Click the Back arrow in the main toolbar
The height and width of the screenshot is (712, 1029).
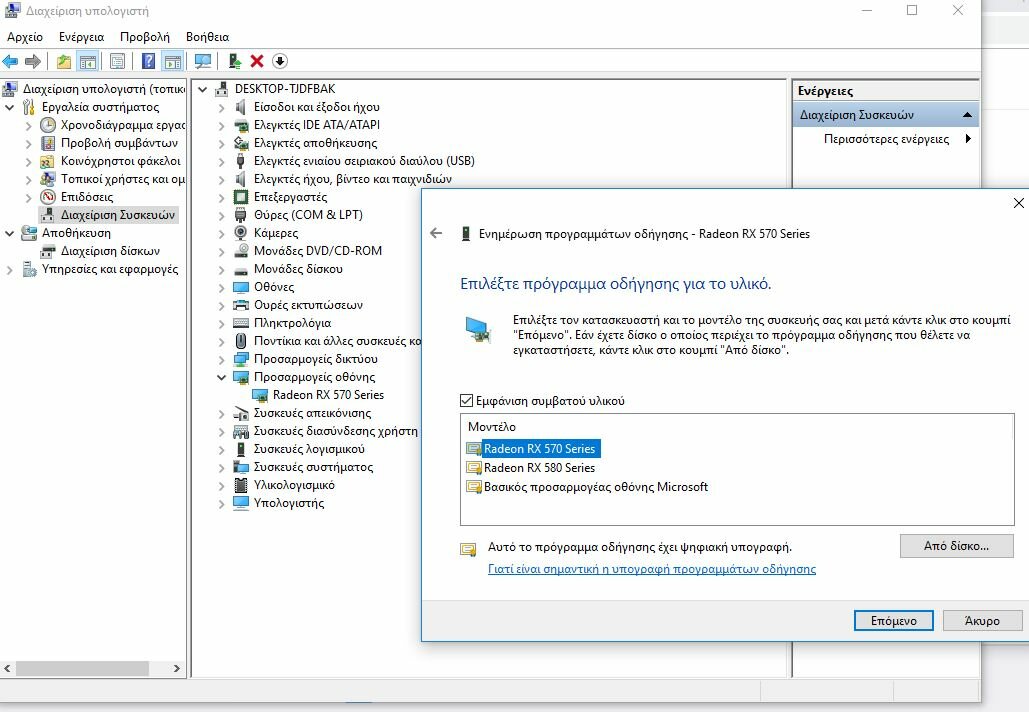pyautogui.click(x=10, y=62)
